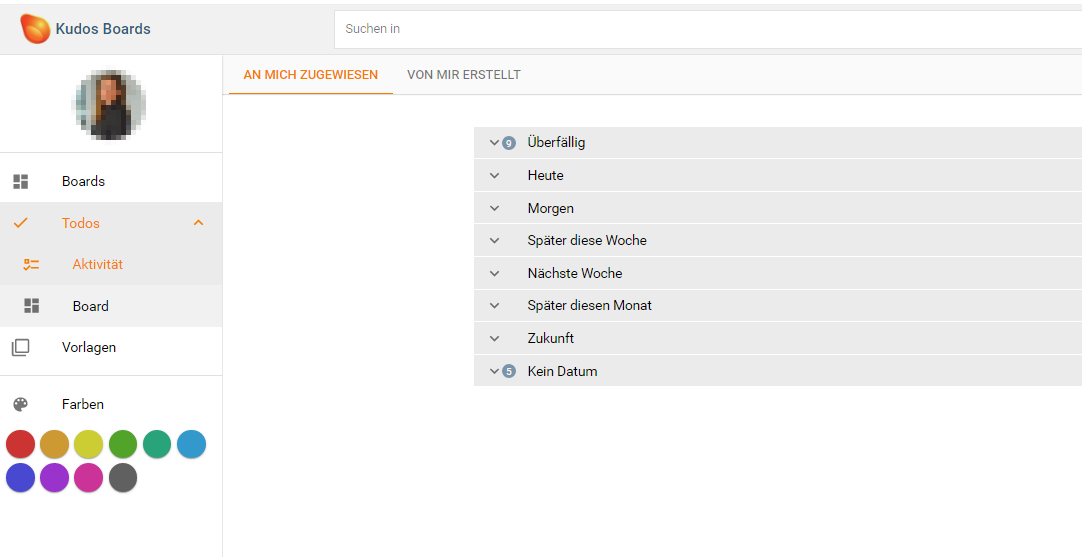Open the Boards sidebar link
The height and width of the screenshot is (557, 1082).
(x=83, y=181)
